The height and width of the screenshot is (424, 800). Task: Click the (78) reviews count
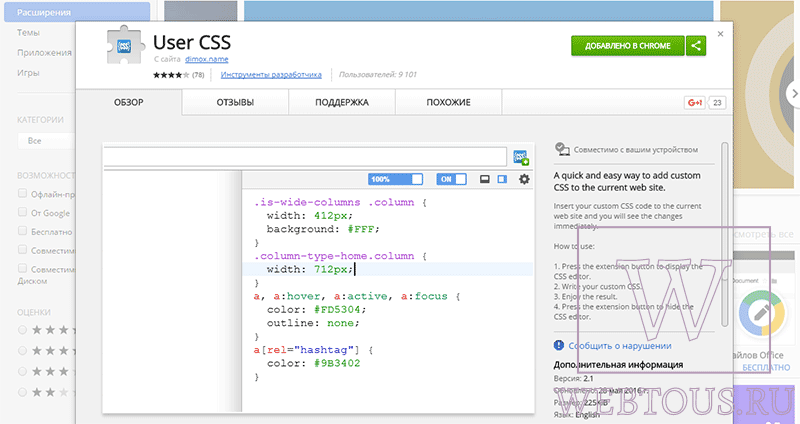tap(198, 75)
